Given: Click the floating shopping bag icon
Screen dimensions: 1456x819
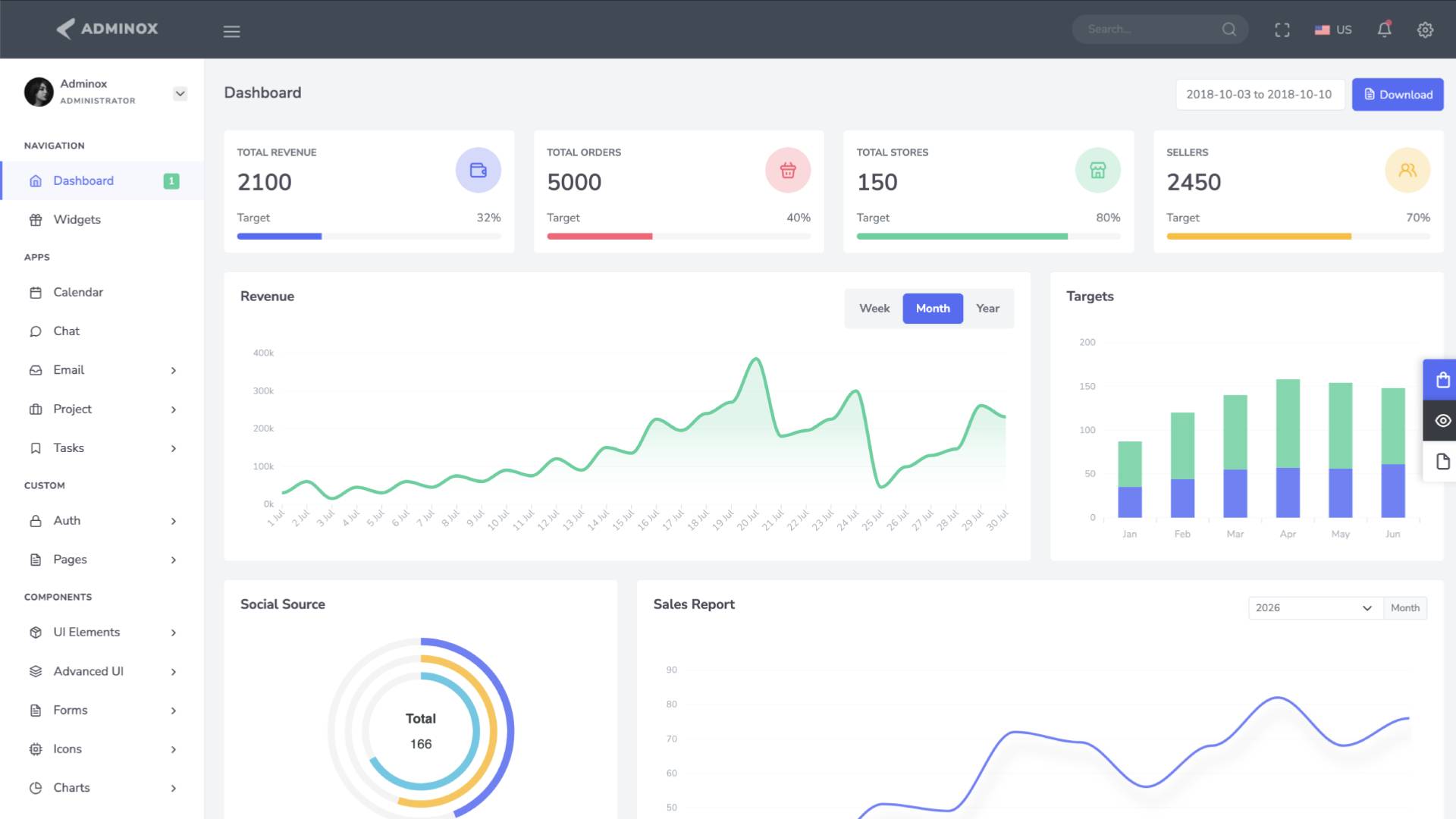Looking at the screenshot, I should (x=1441, y=379).
